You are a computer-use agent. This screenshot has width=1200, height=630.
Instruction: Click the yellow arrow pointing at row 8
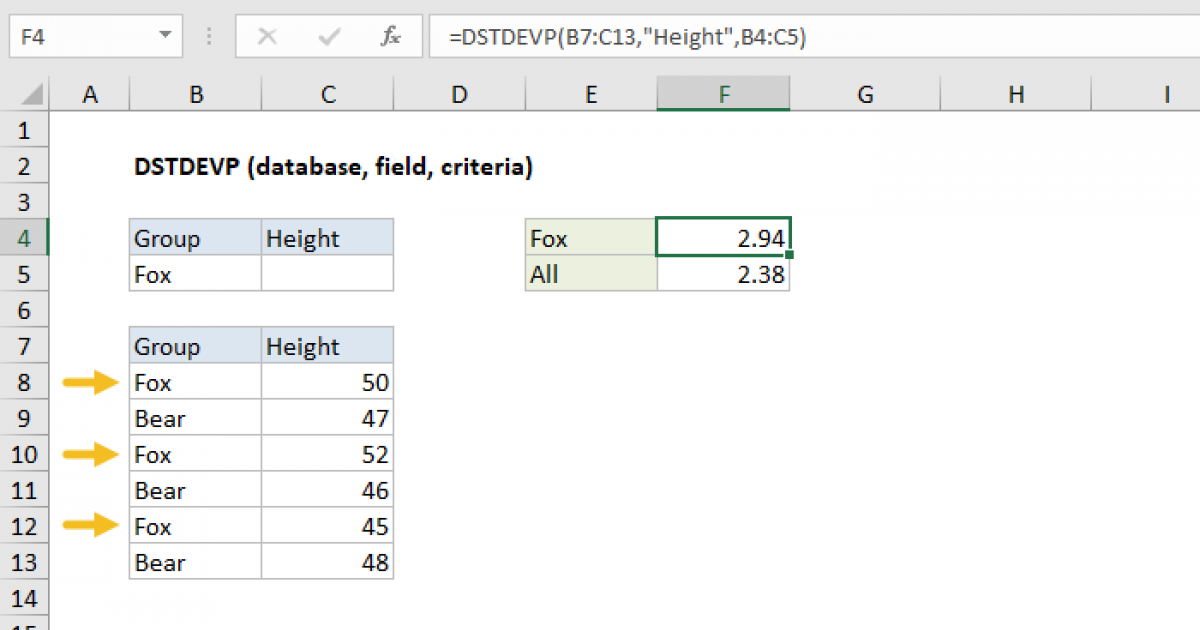click(89, 382)
